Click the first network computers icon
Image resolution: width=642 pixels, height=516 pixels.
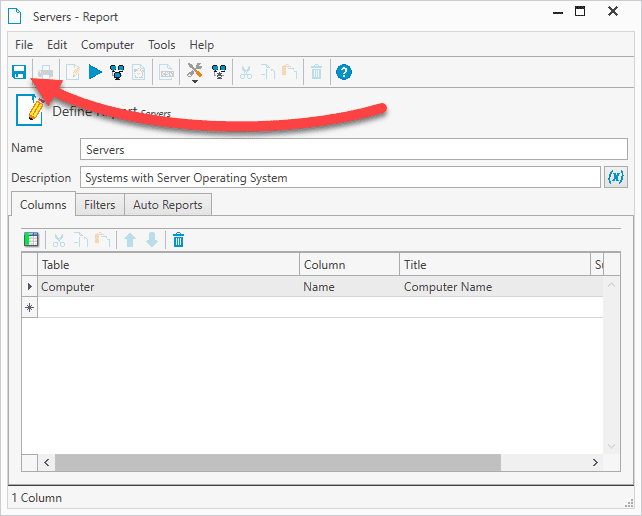118,72
